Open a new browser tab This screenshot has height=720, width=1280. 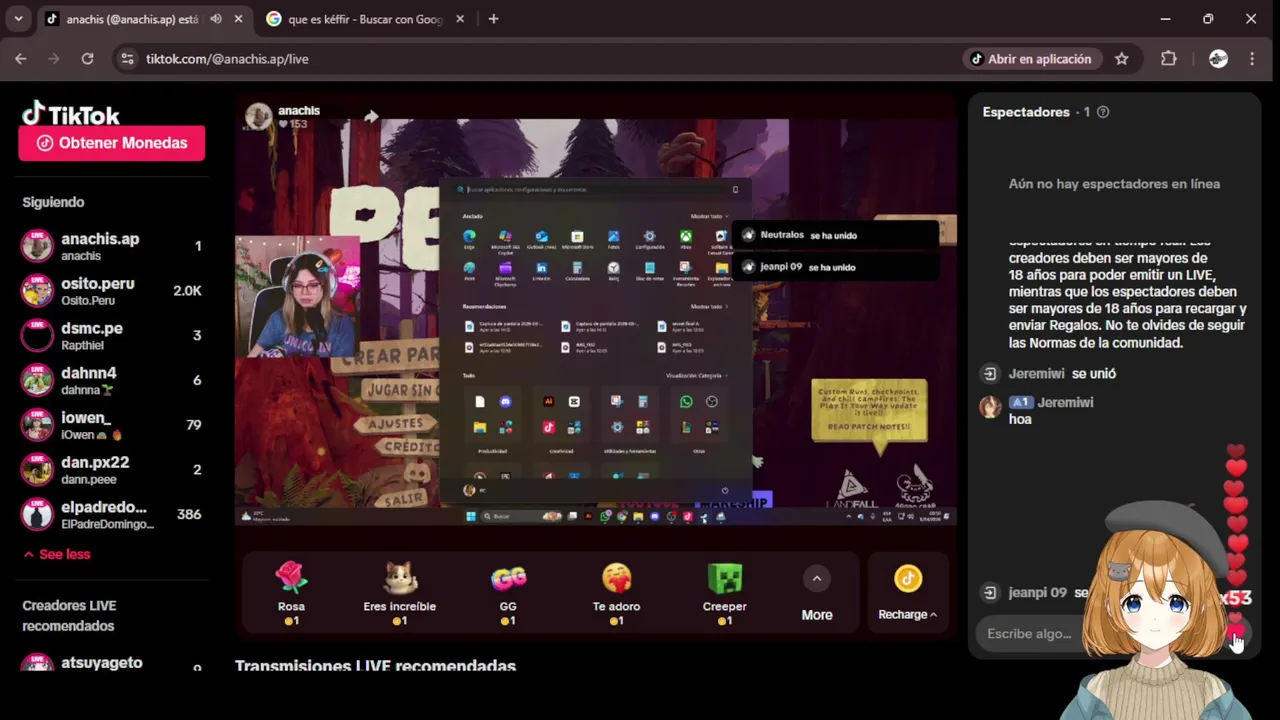pos(493,19)
